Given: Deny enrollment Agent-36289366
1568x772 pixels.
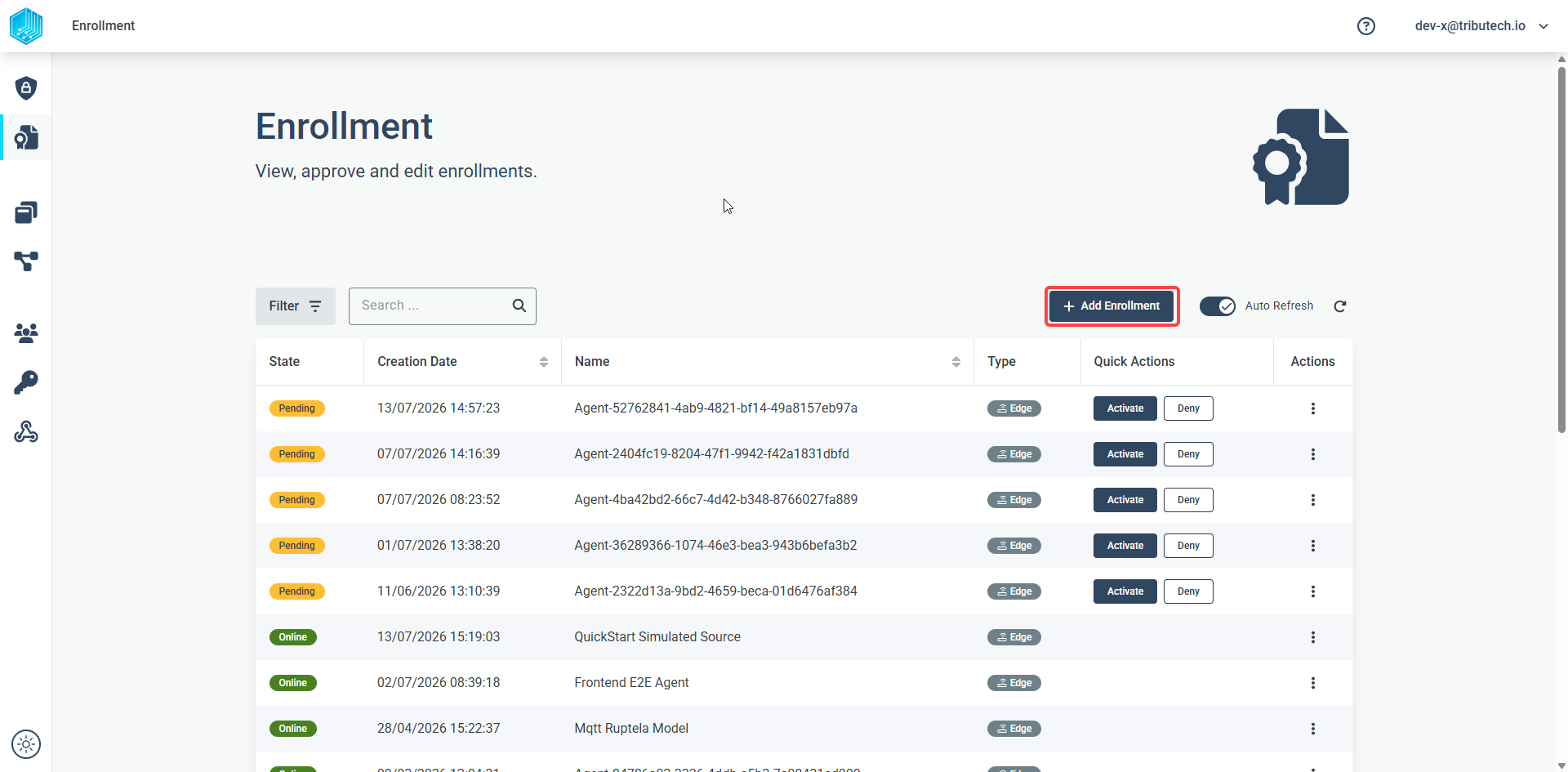Looking at the screenshot, I should 1188,546.
